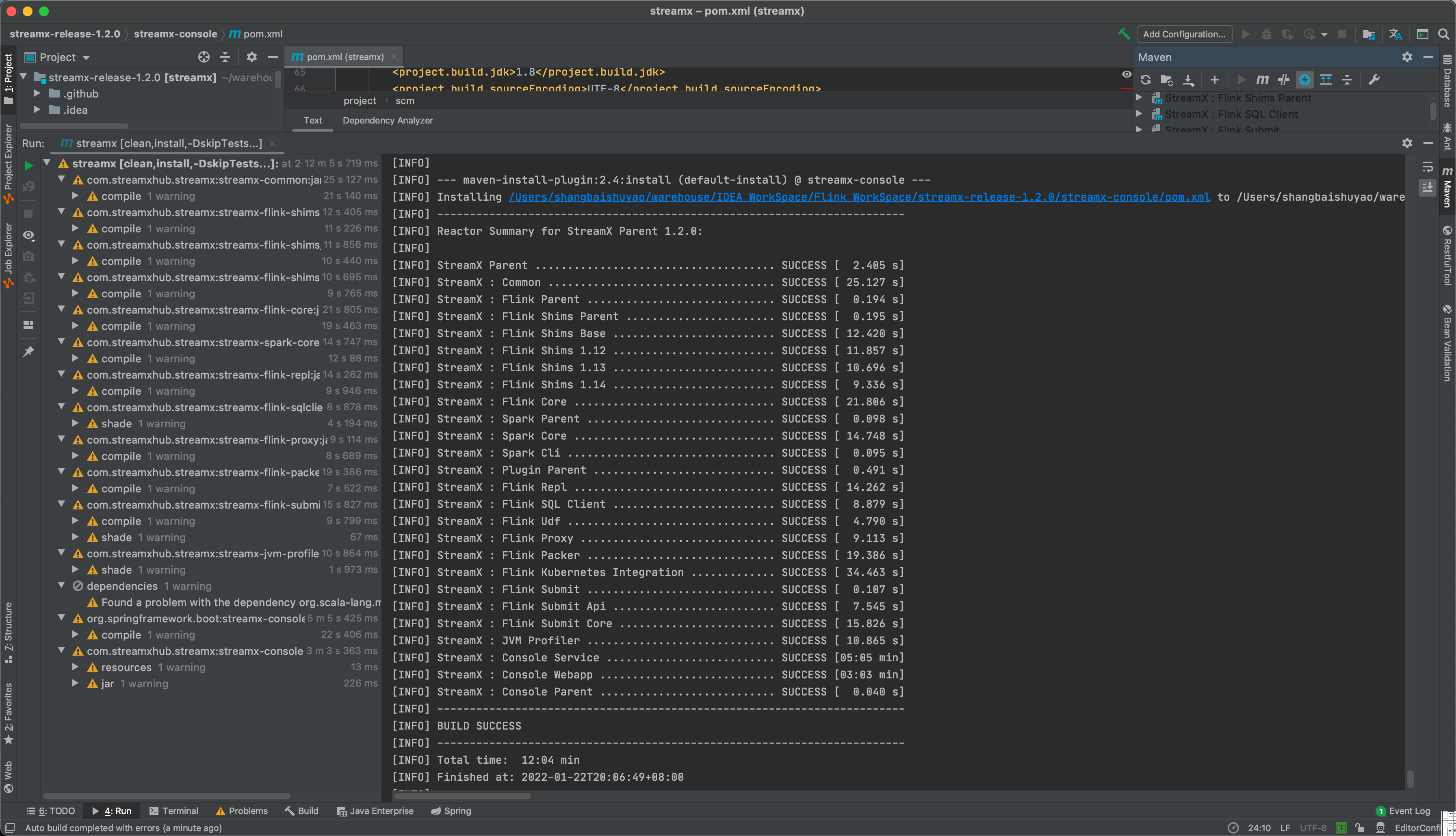Open the Terminal tool tab

coord(173,810)
